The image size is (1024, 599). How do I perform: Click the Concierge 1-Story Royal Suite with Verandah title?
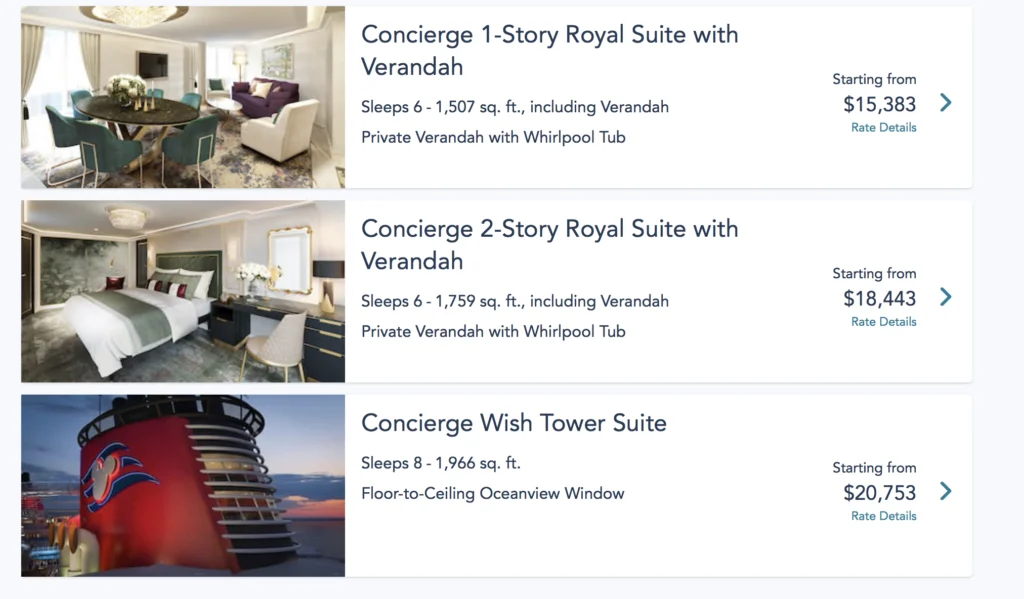pyautogui.click(x=549, y=50)
